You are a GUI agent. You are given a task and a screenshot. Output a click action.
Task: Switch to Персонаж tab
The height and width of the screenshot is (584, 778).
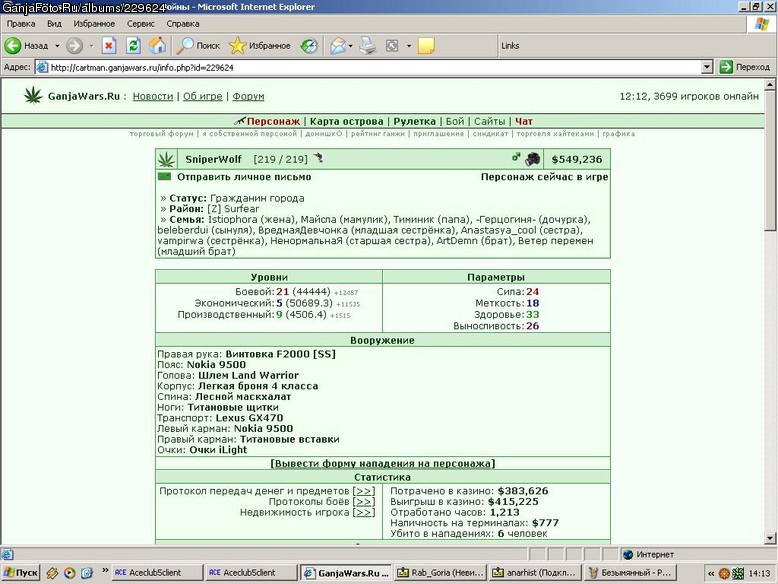[273, 121]
